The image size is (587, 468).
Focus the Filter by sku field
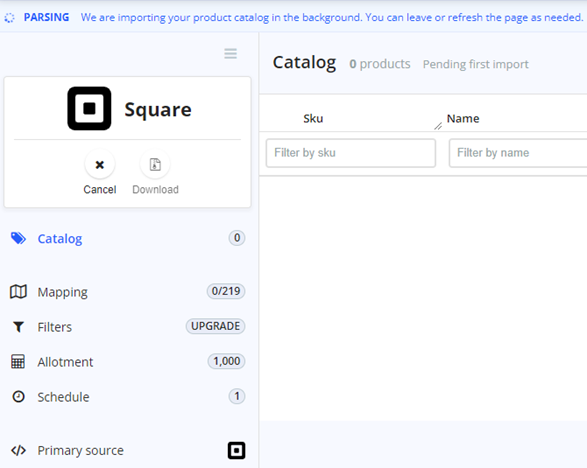tap(351, 153)
